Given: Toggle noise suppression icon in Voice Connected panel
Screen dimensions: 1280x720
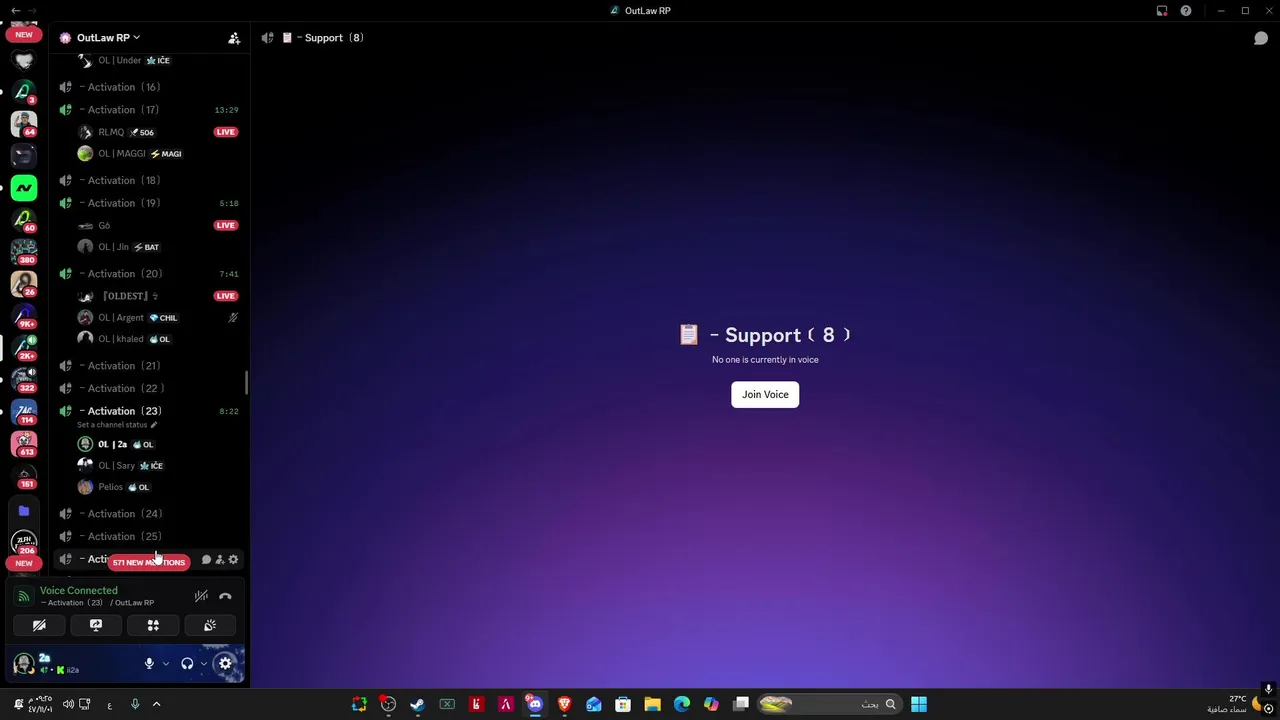Looking at the screenshot, I should point(201,596).
